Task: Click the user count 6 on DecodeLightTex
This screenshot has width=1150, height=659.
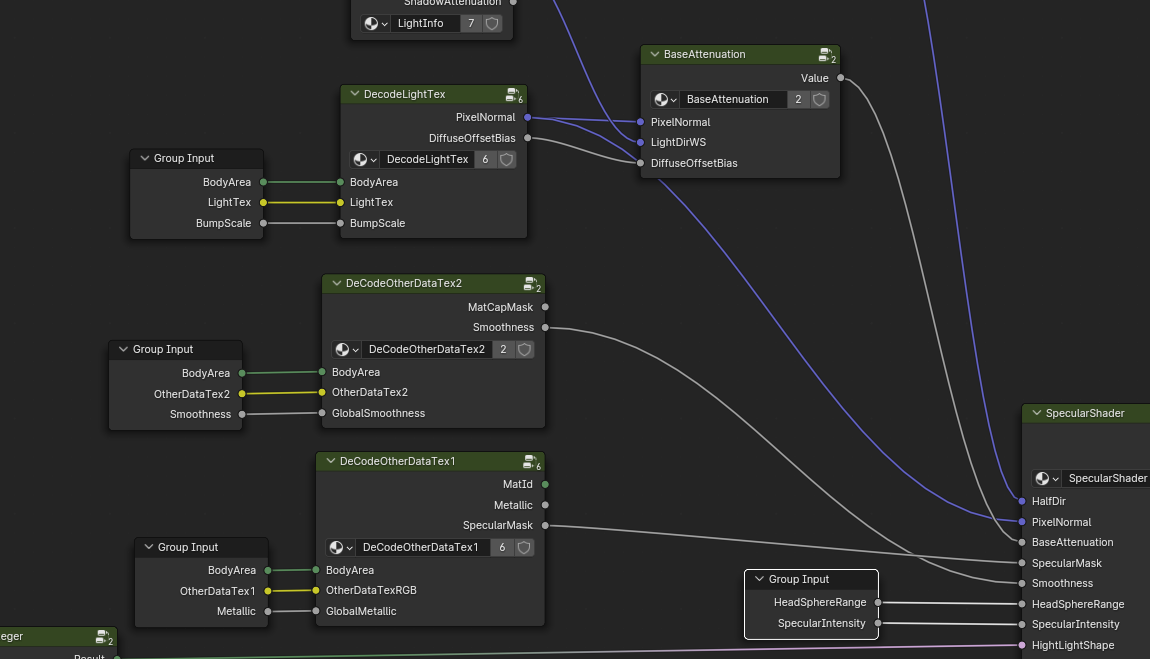Action: [x=485, y=160]
